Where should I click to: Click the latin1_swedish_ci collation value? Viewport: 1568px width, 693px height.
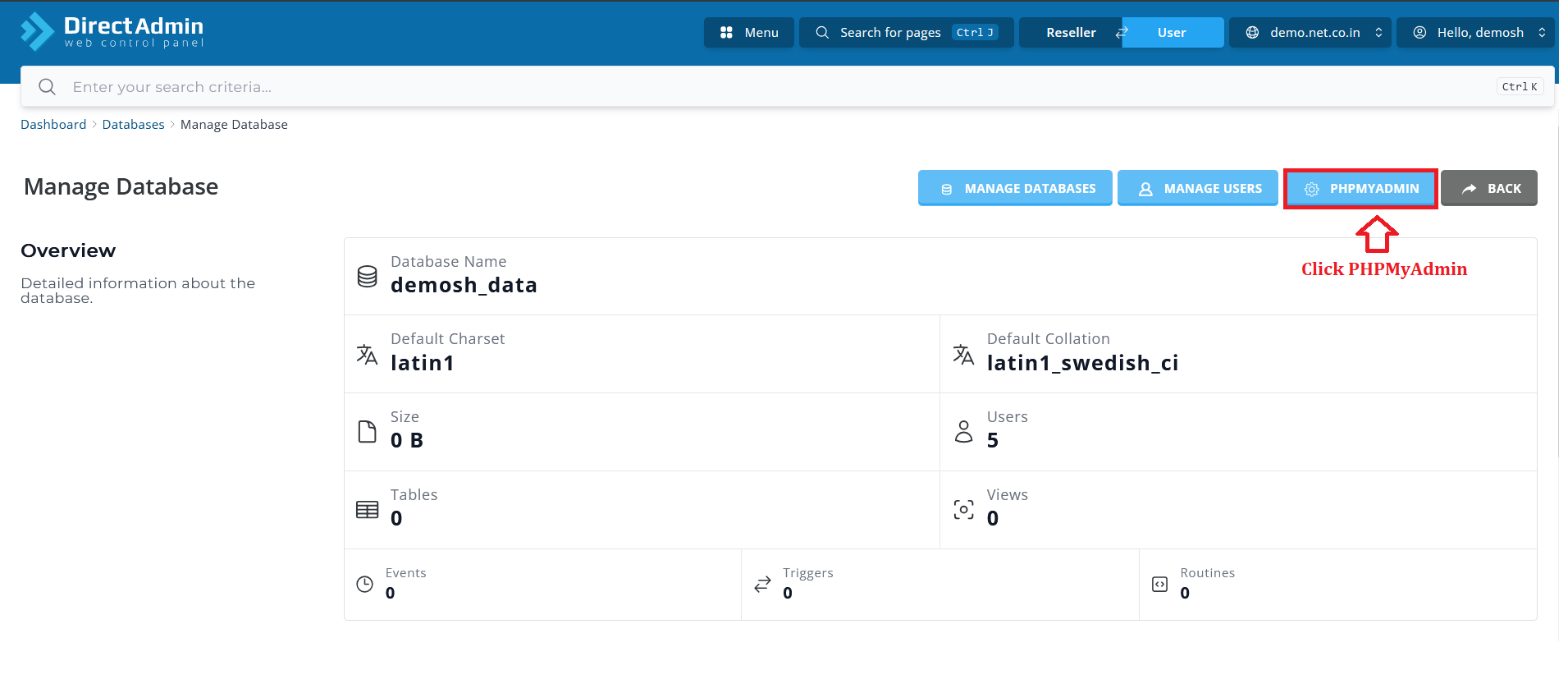coord(1082,363)
